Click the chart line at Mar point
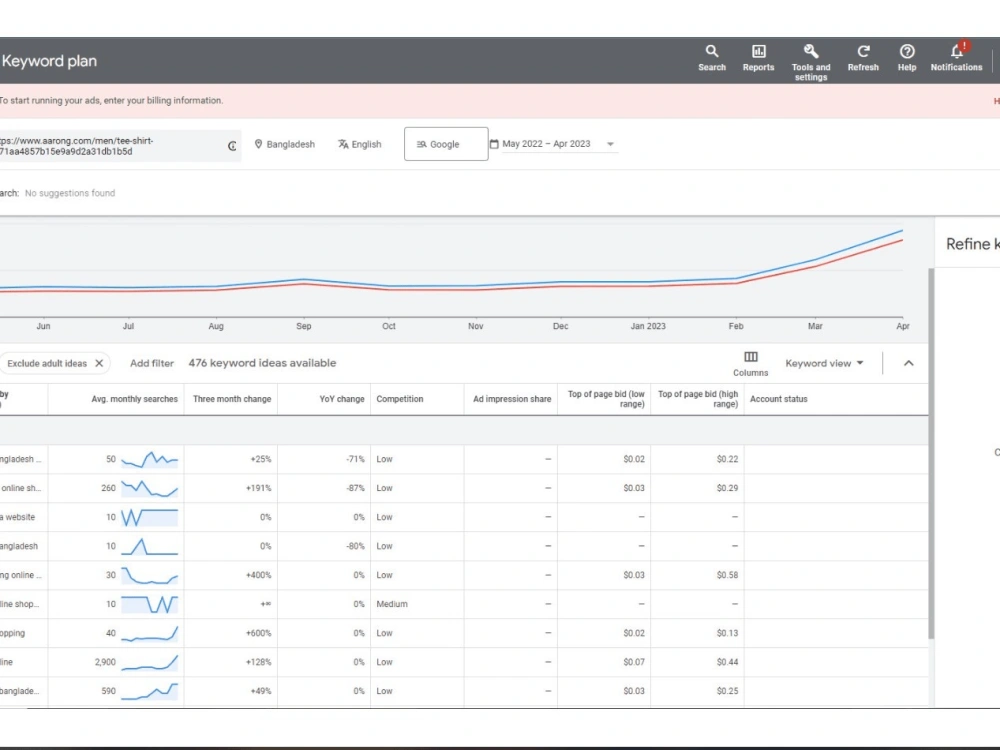The height and width of the screenshot is (750, 1000). coord(815,260)
